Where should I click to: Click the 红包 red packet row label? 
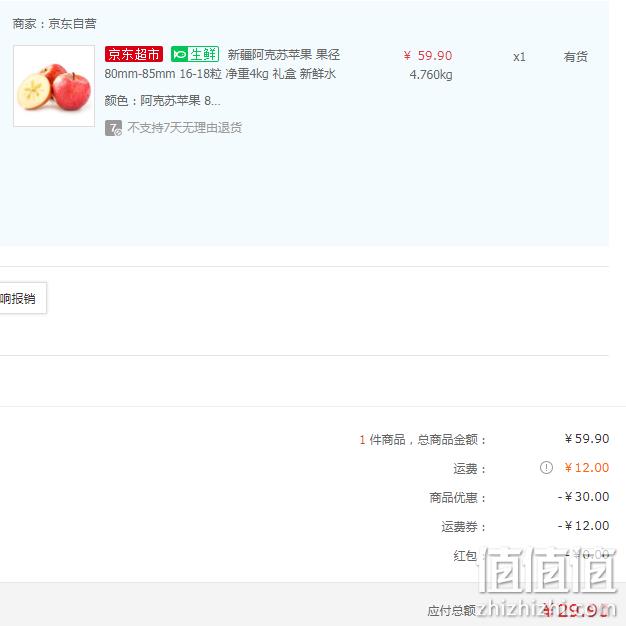point(465,555)
